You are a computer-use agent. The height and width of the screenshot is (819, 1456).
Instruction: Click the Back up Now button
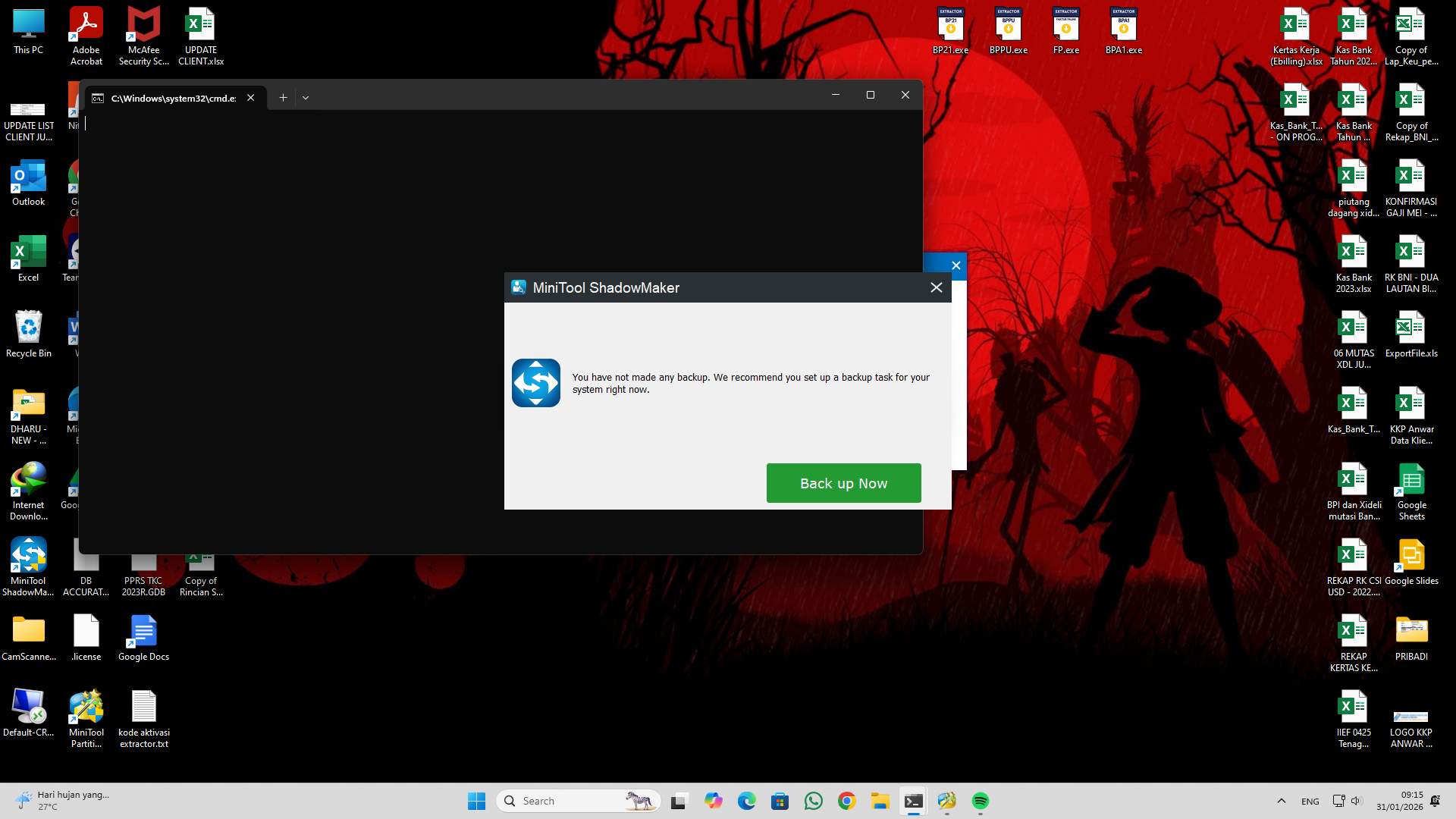pyautogui.click(x=843, y=483)
